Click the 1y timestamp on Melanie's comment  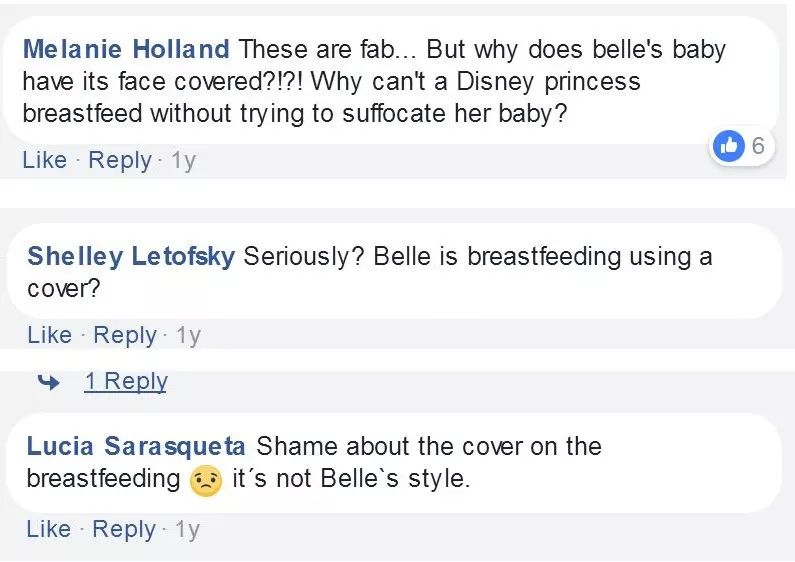pyautogui.click(x=183, y=160)
